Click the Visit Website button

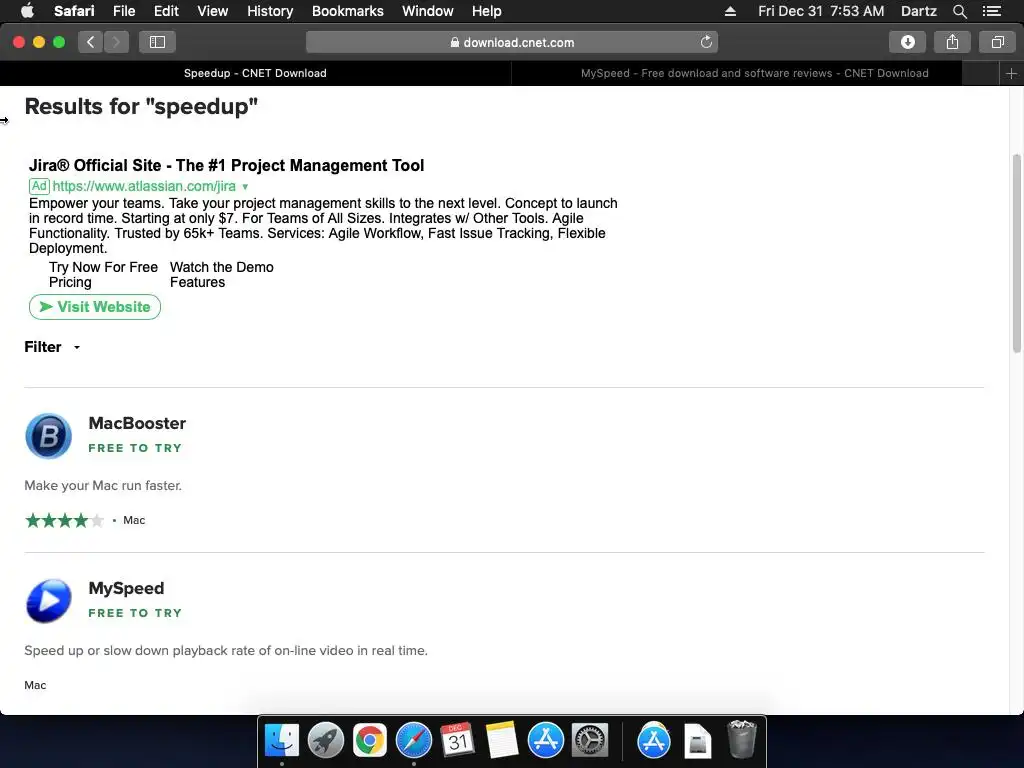(x=95, y=307)
